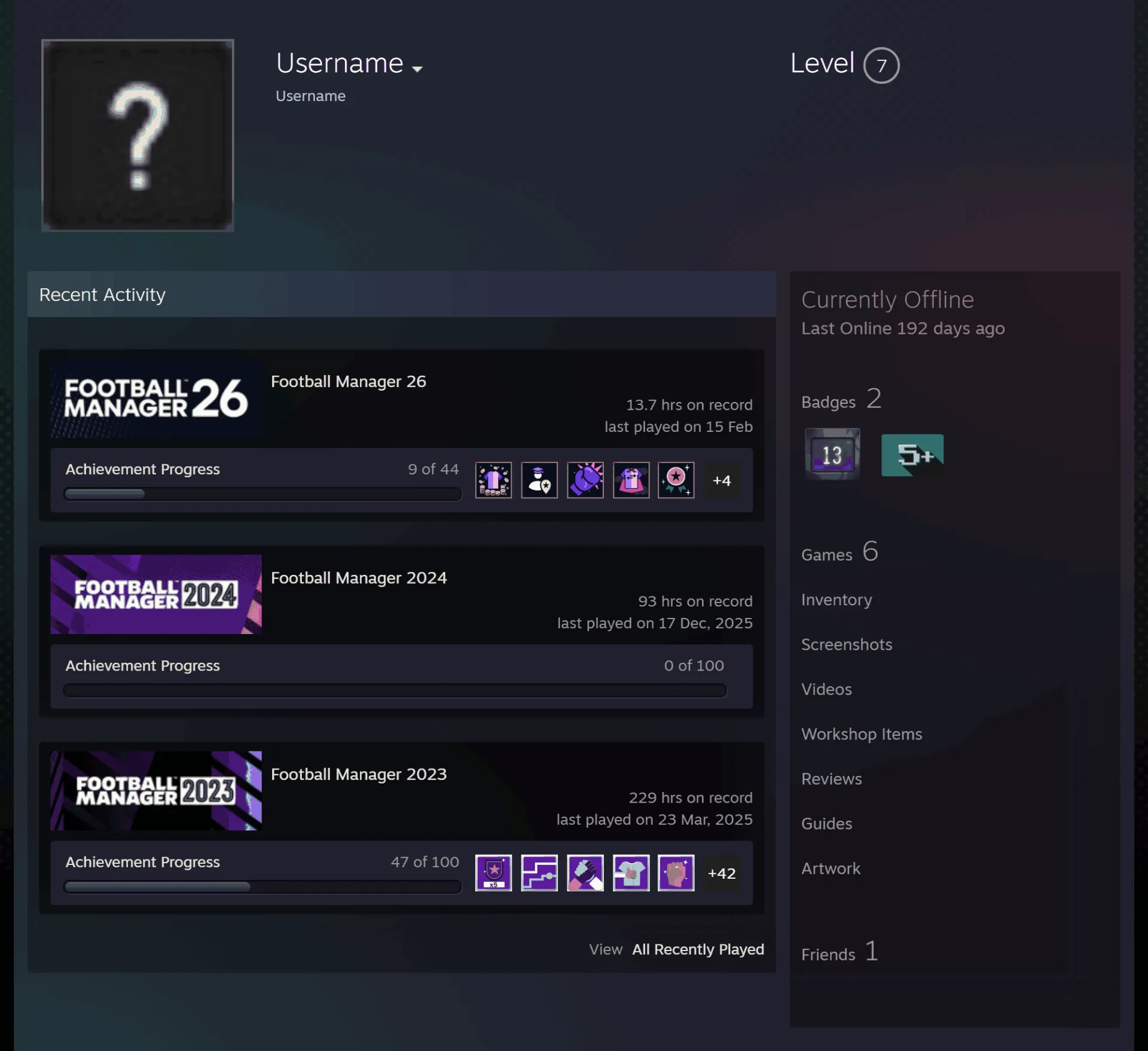Show the +4 more achievements for Football Manager 26
Viewport: 1148px width, 1051px height.
(722, 480)
